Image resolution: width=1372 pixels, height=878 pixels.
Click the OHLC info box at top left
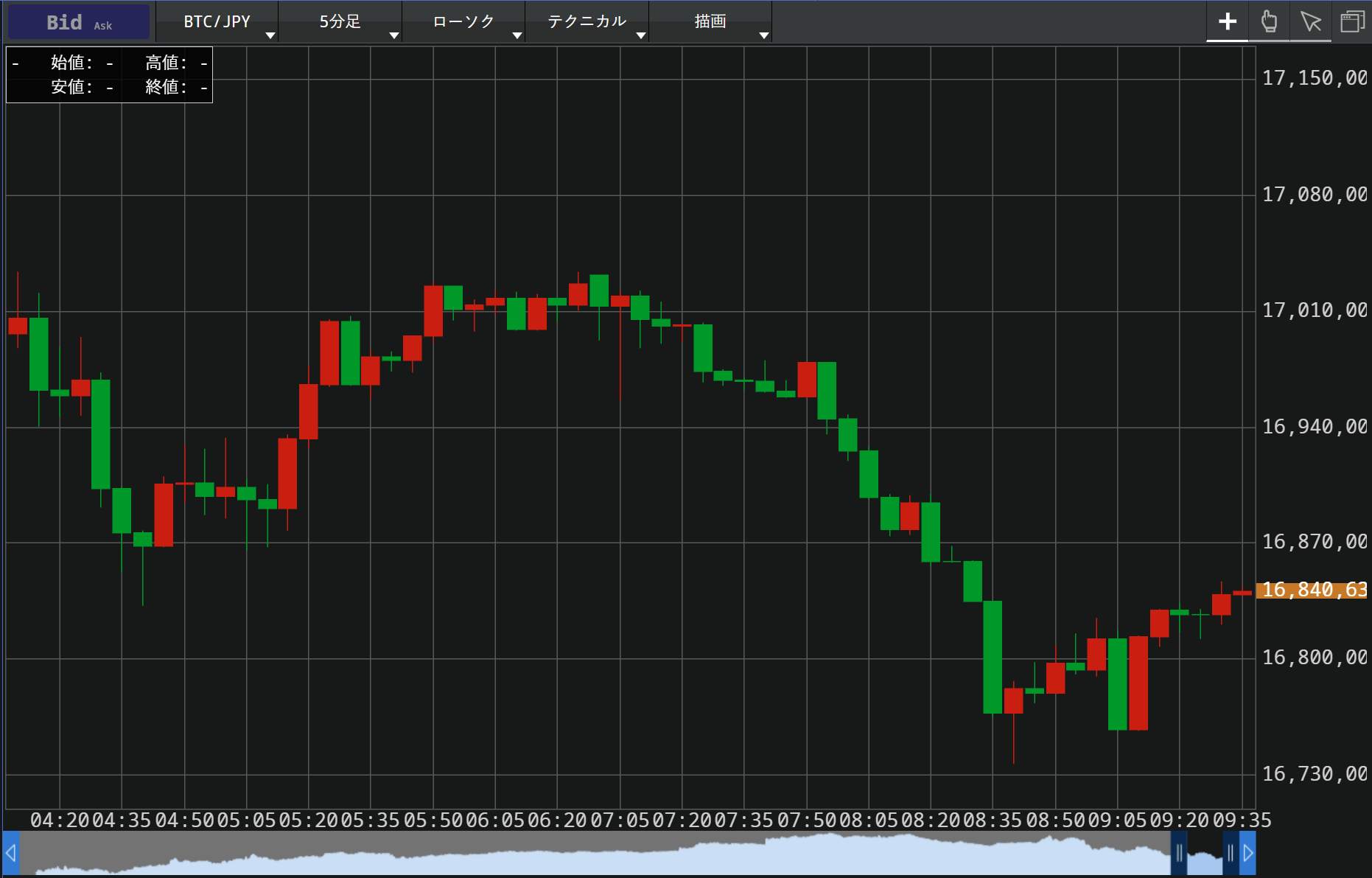109,74
